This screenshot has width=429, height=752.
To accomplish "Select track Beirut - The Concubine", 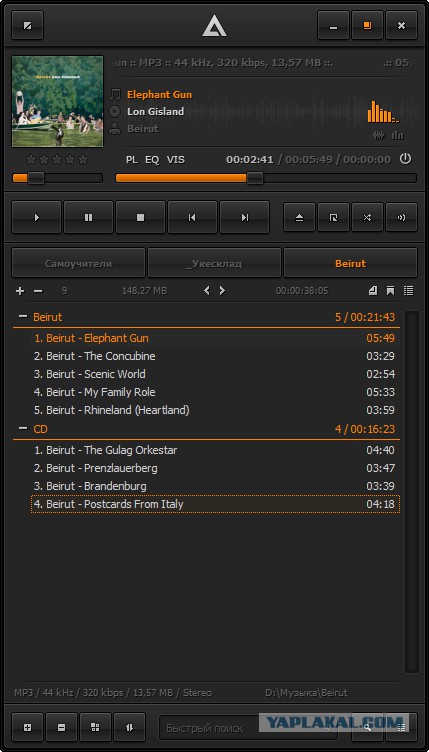I will [215, 356].
